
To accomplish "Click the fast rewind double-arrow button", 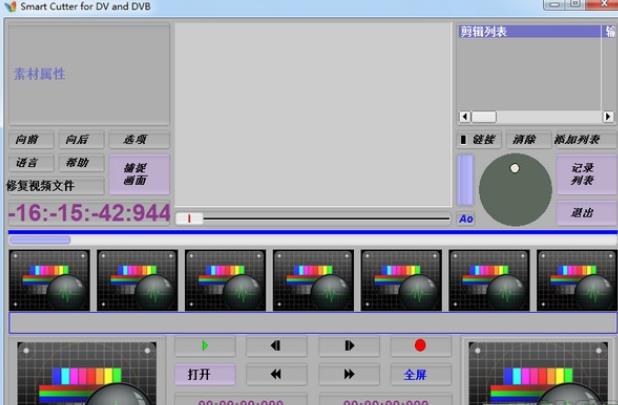I will (275, 374).
